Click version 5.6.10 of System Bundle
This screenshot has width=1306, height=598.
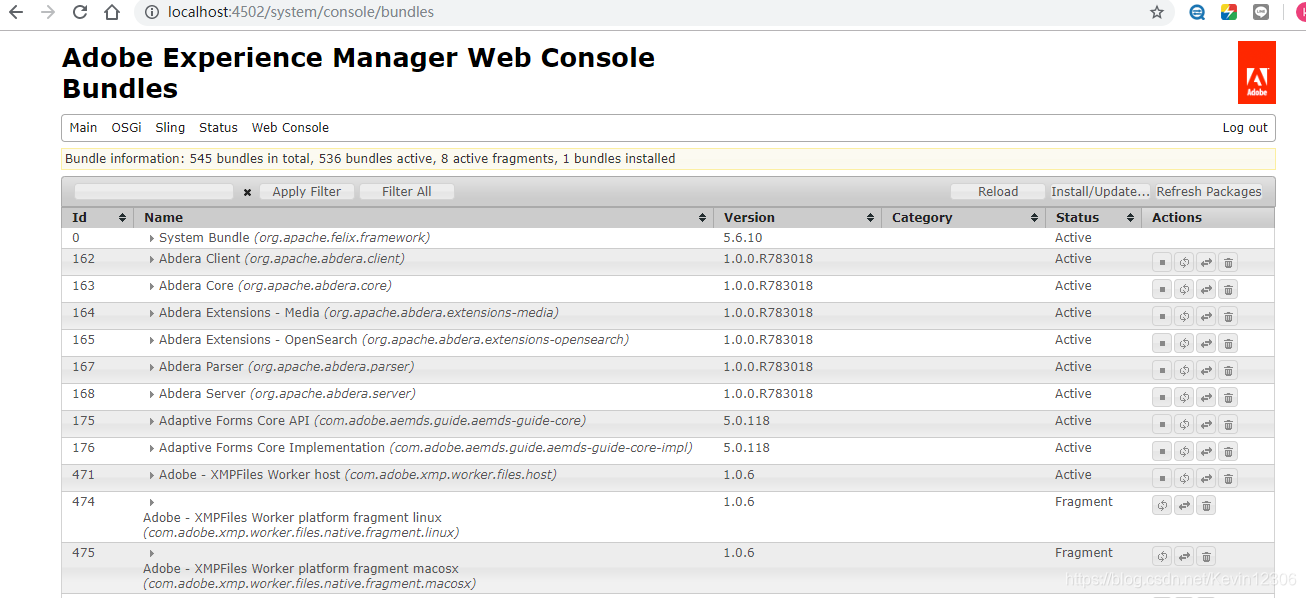[743, 238]
